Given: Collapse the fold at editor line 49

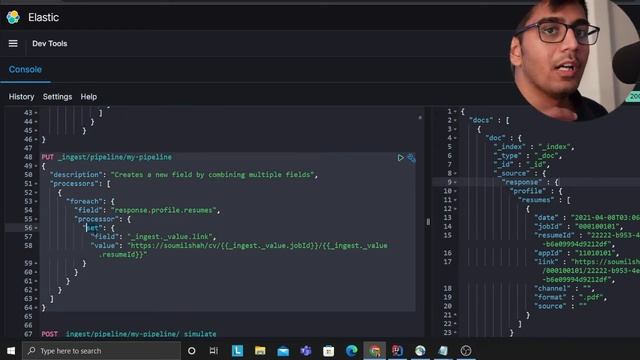Looking at the screenshot, I should click(36, 166).
